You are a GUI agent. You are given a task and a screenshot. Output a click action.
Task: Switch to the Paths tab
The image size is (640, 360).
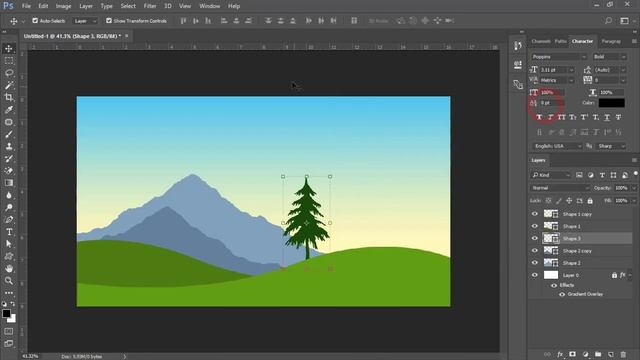tap(560, 41)
